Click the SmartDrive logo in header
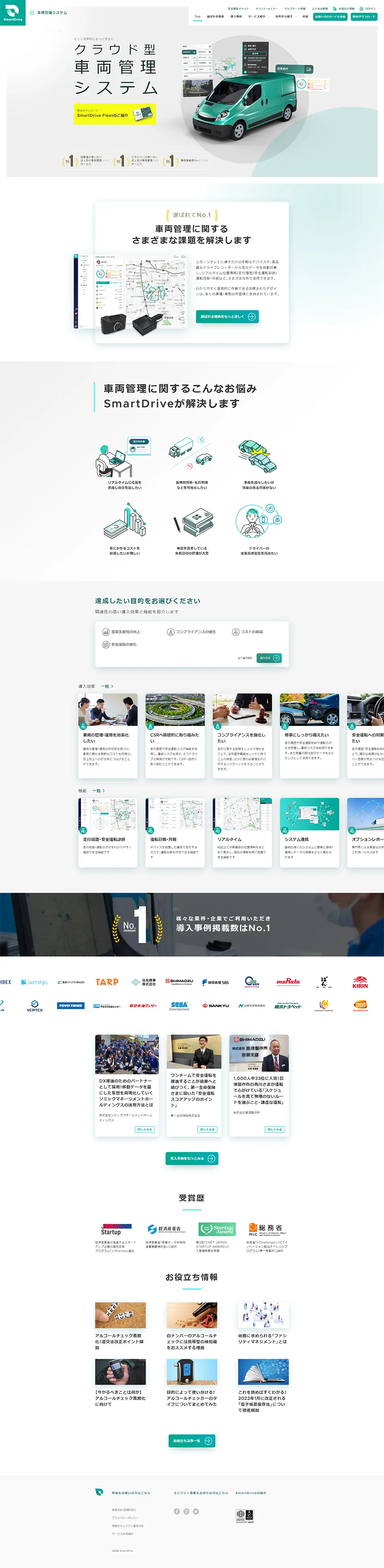384x1568 pixels. pyautogui.click(x=13, y=13)
